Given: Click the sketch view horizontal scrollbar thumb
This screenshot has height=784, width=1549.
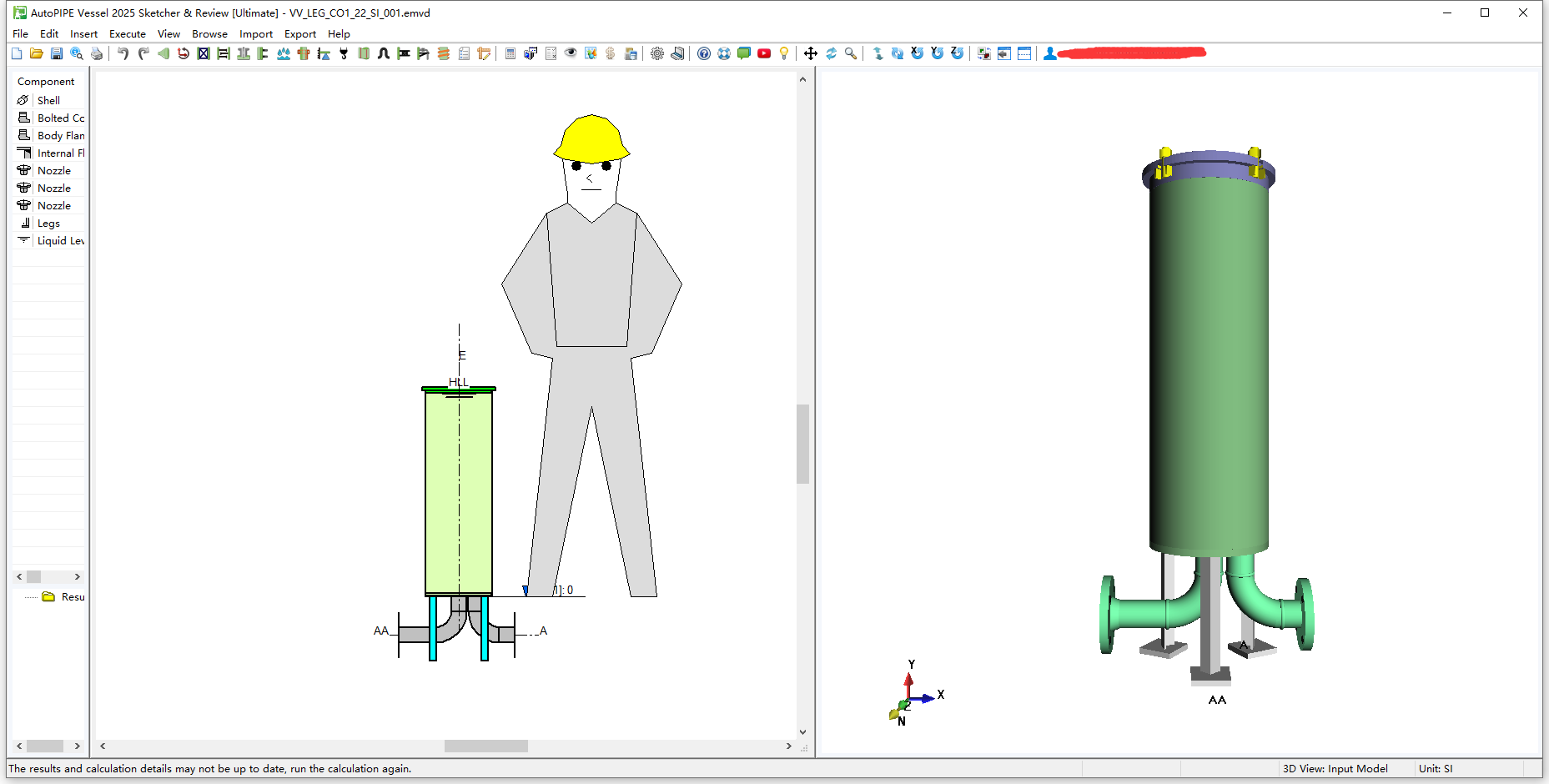Looking at the screenshot, I should point(485,746).
